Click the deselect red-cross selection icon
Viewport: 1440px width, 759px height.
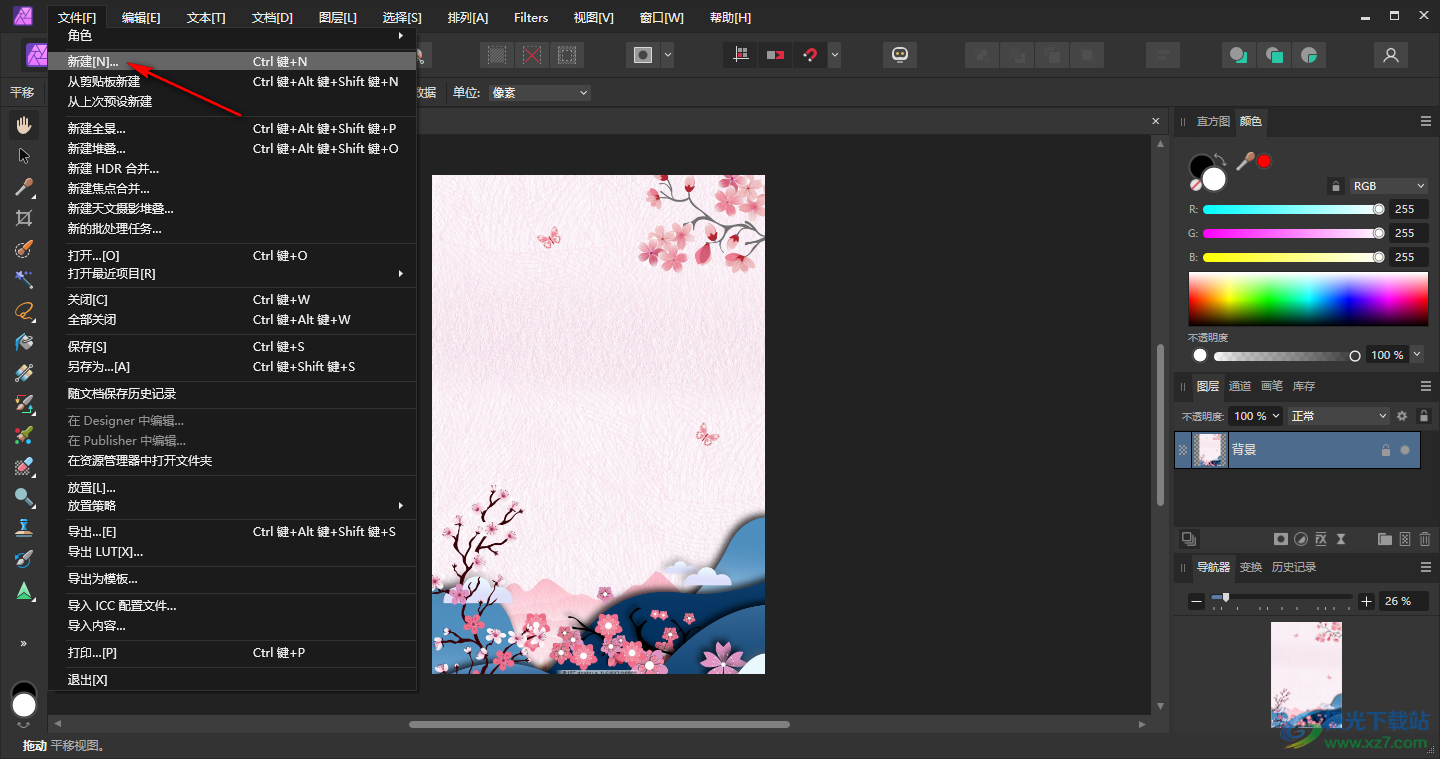pos(532,55)
